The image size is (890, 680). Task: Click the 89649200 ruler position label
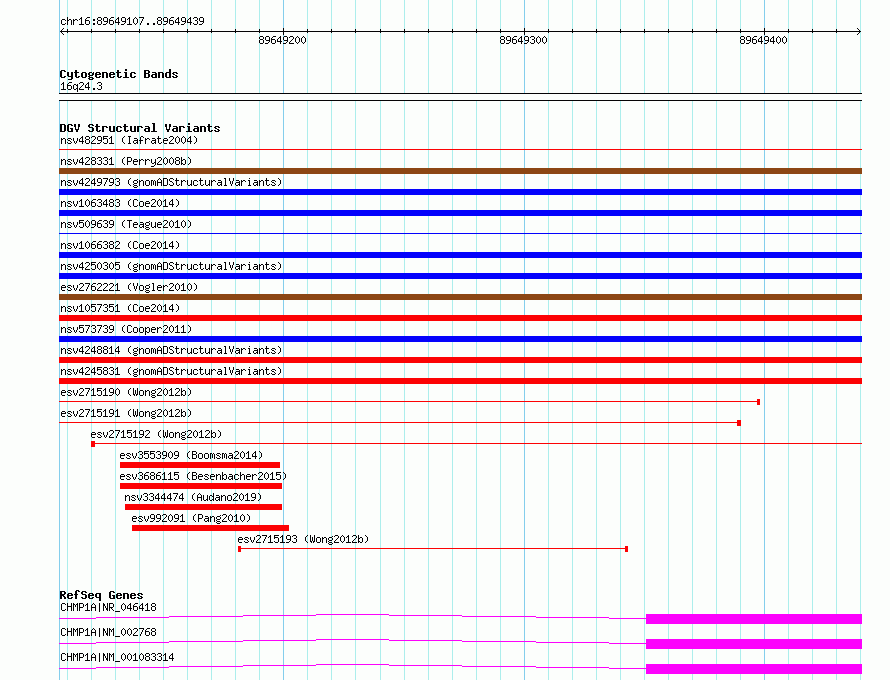[x=282, y=40]
